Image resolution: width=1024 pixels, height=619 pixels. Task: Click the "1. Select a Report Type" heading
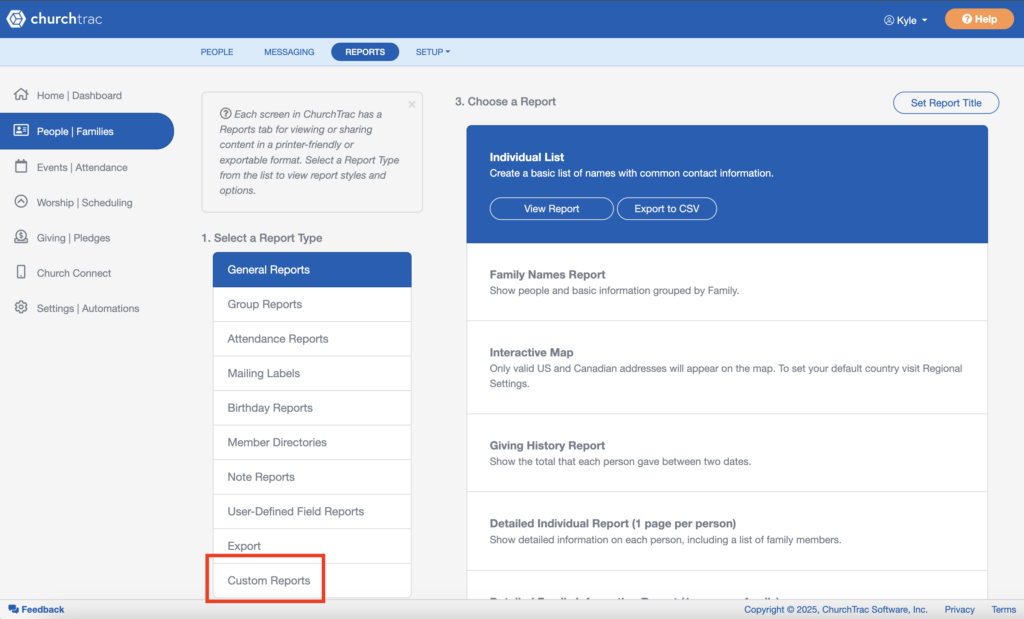point(262,238)
